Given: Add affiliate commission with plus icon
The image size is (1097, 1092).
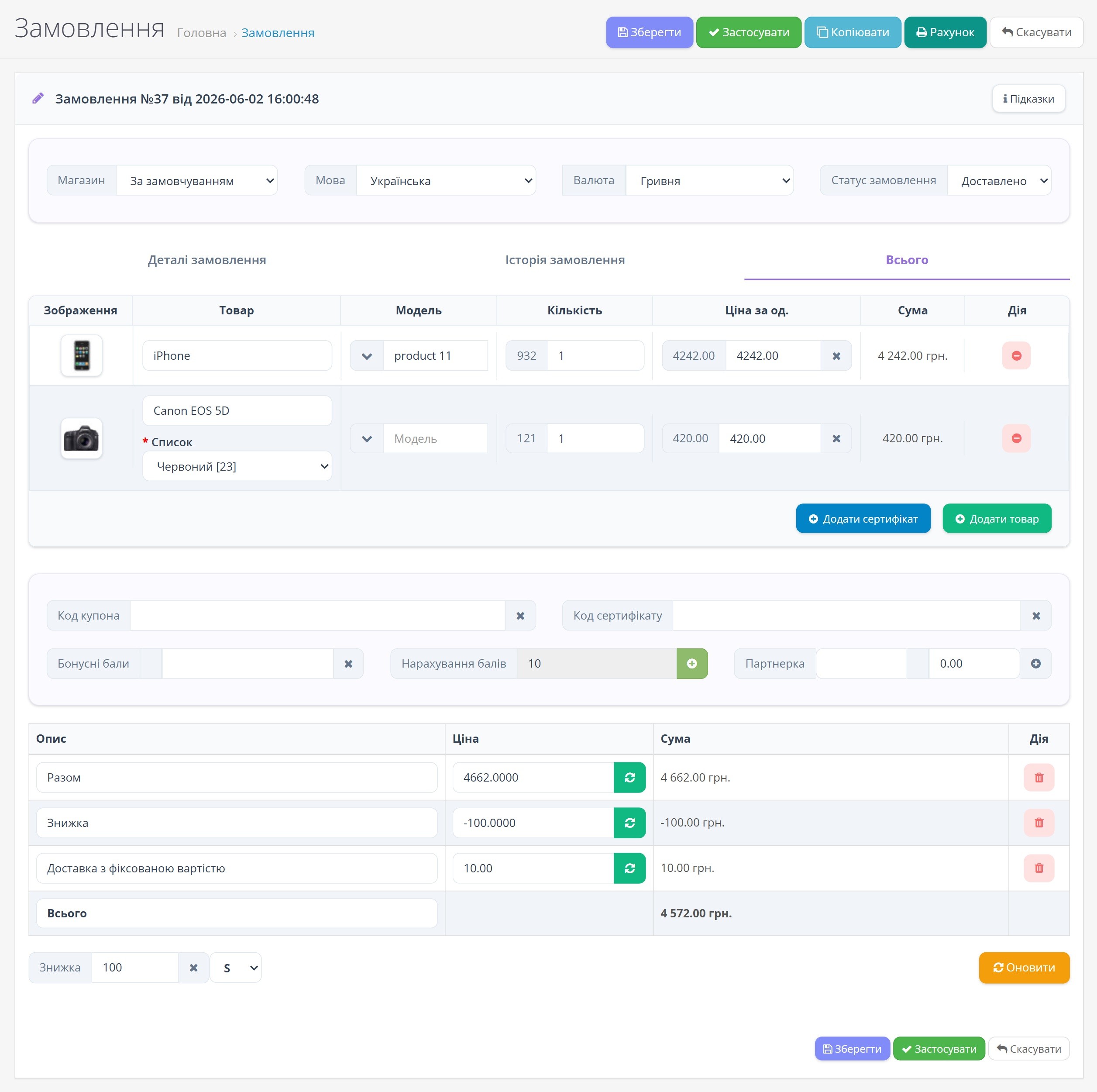Looking at the screenshot, I should coord(1036,663).
